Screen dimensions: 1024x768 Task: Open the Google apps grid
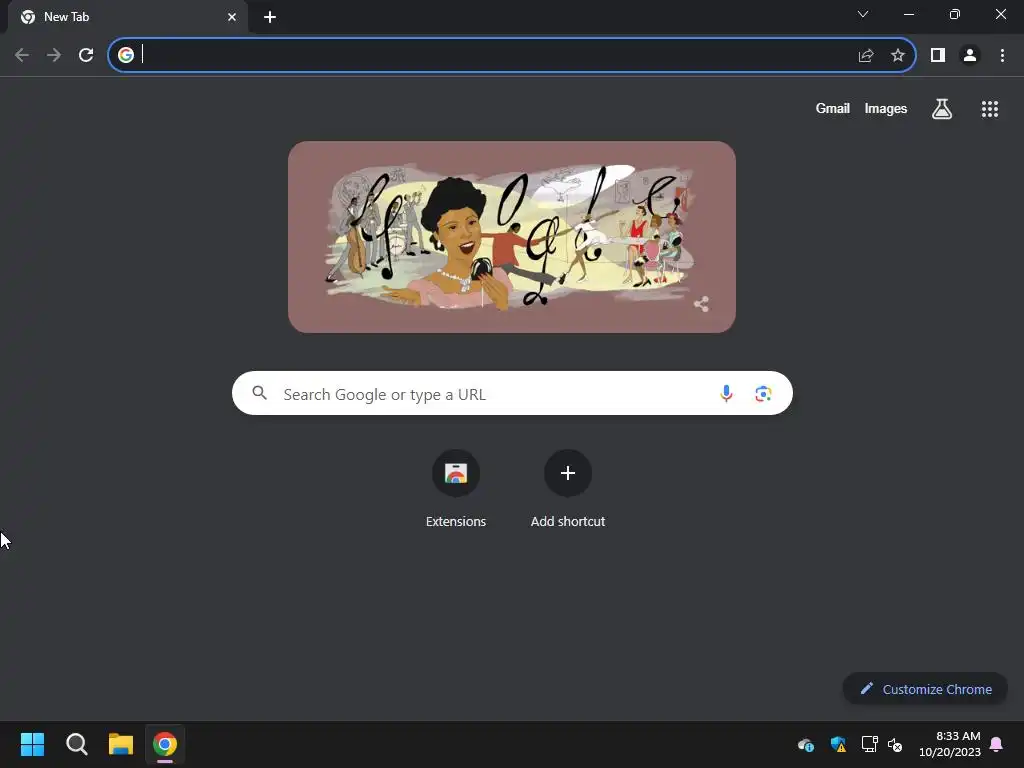click(x=990, y=109)
